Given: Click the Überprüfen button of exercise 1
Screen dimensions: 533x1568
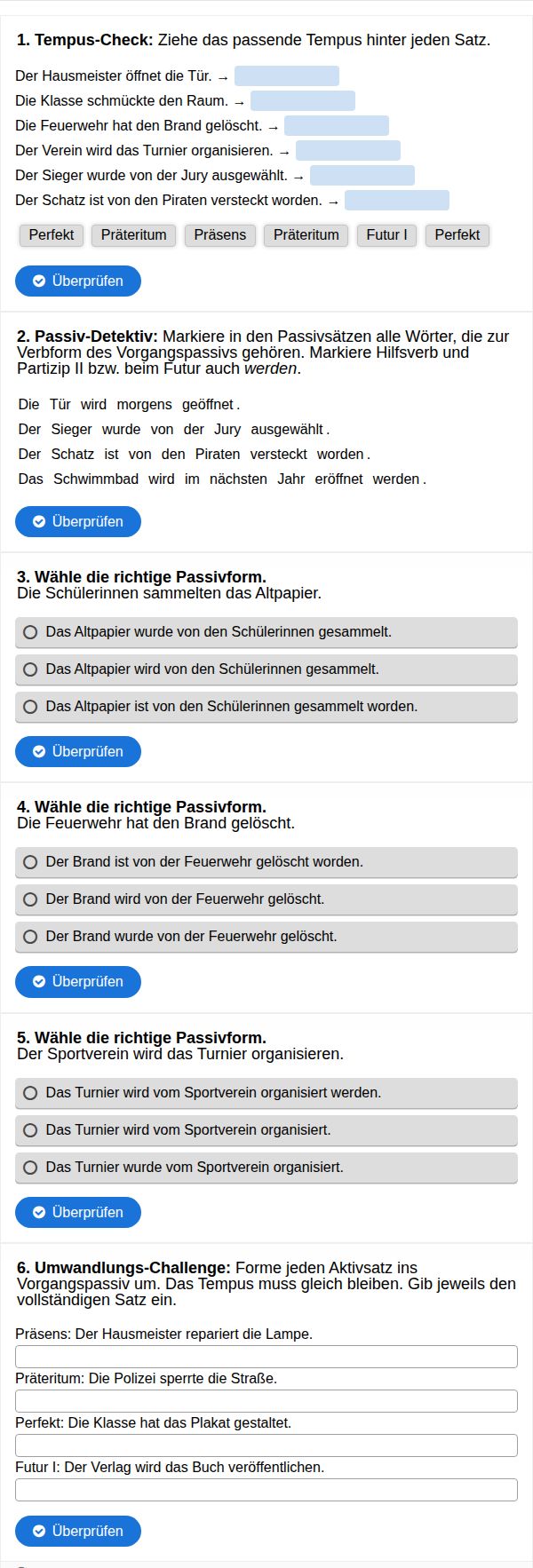Looking at the screenshot, I should pyautogui.click(x=78, y=281).
